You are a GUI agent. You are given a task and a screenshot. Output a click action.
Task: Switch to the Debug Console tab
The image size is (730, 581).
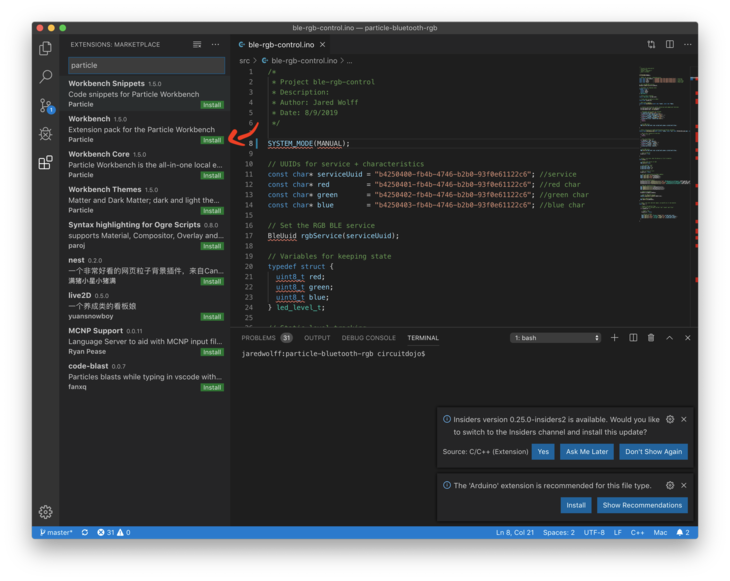tap(369, 338)
